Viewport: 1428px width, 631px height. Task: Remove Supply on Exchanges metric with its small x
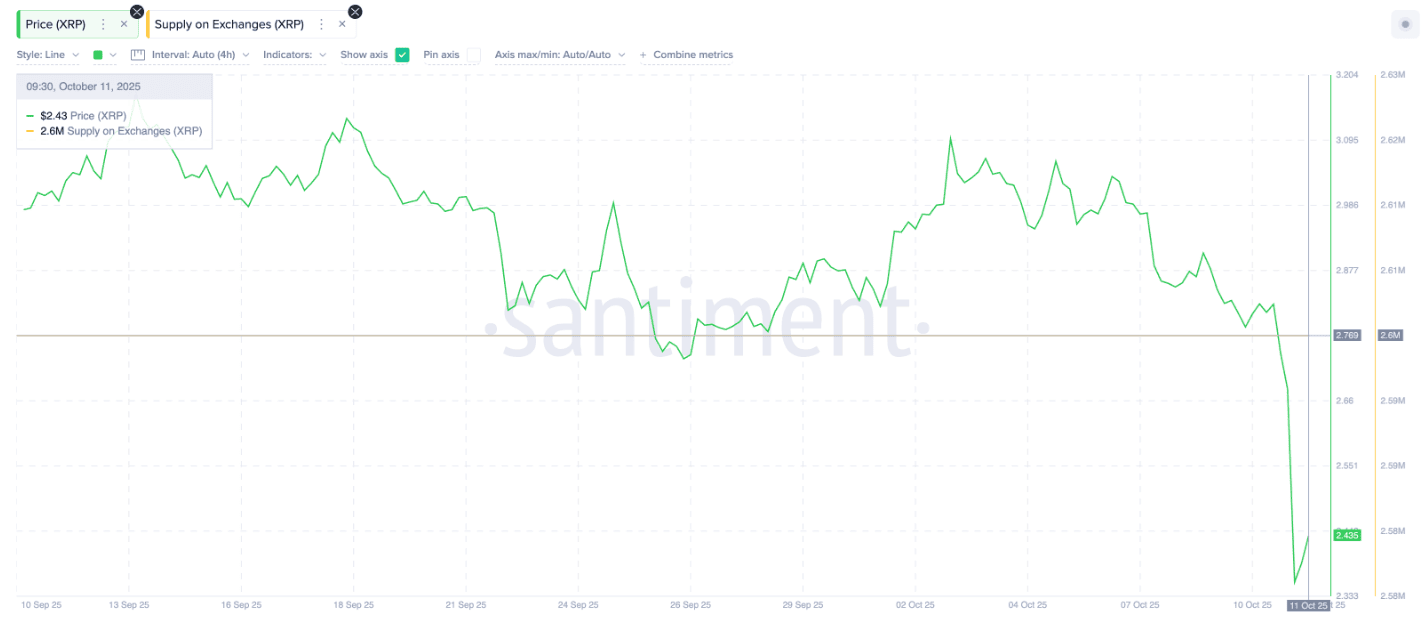coord(342,24)
